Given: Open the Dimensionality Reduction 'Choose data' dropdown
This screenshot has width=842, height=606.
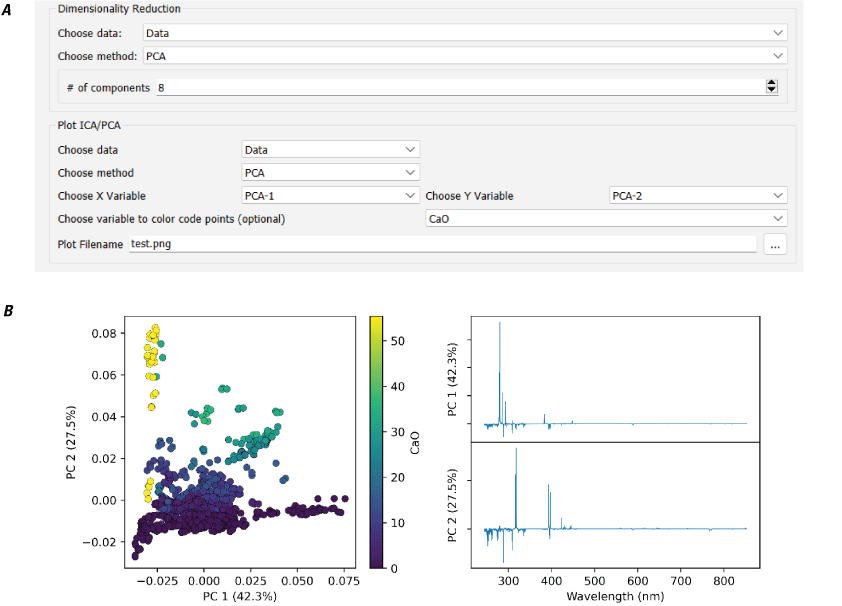Looking at the screenshot, I should pyautogui.click(x=465, y=33).
